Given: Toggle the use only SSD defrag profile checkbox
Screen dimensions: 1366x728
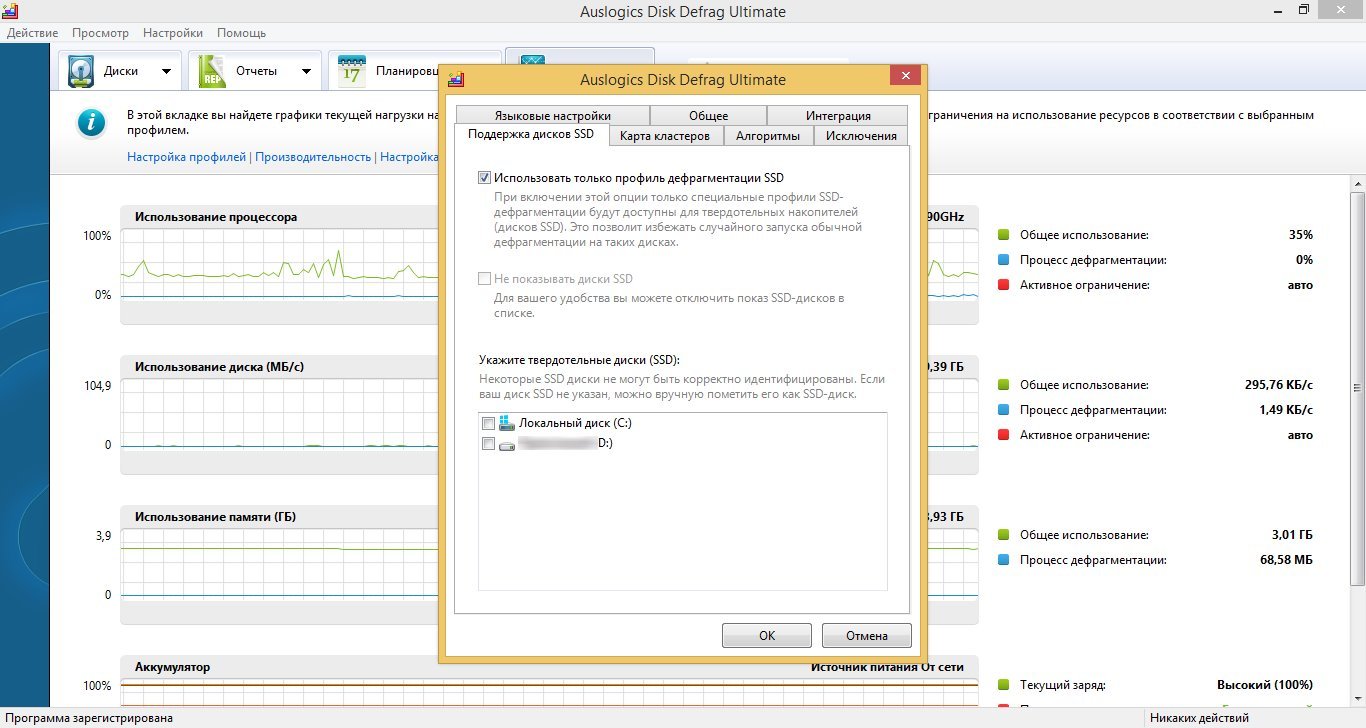Looking at the screenshot, I should (x=485, y=178).
